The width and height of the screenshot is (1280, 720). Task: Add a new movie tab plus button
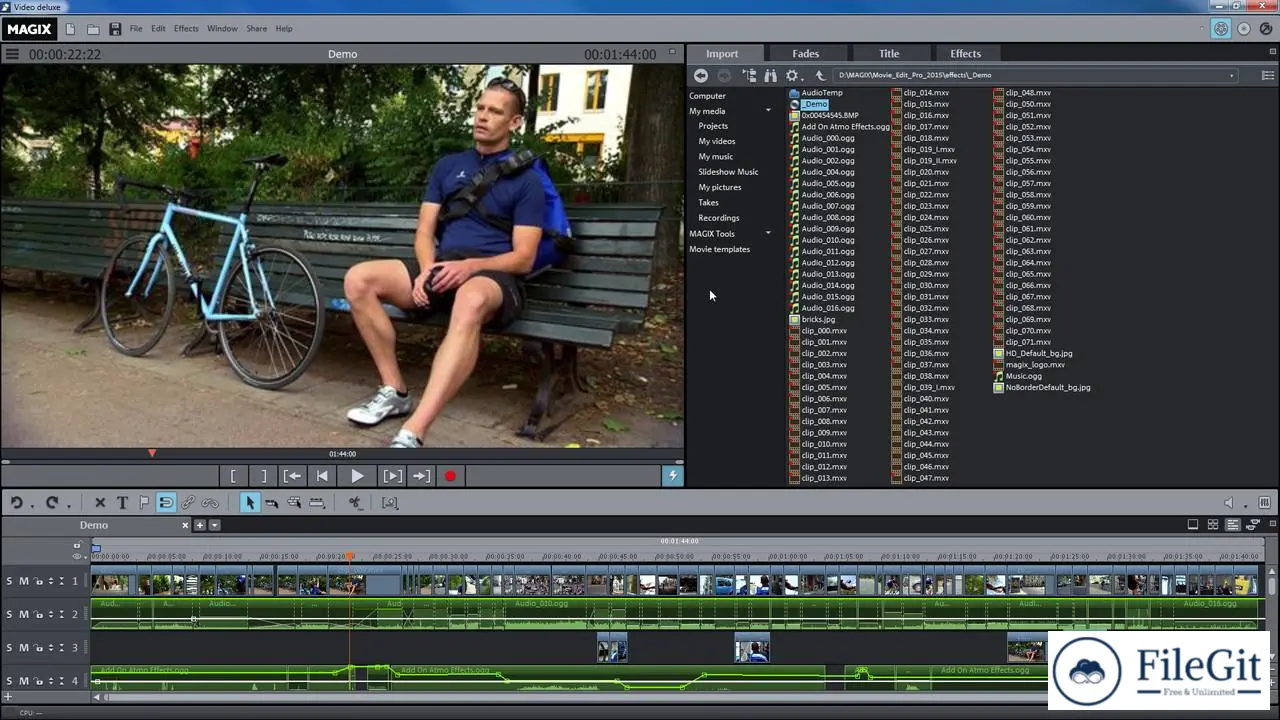200,525
